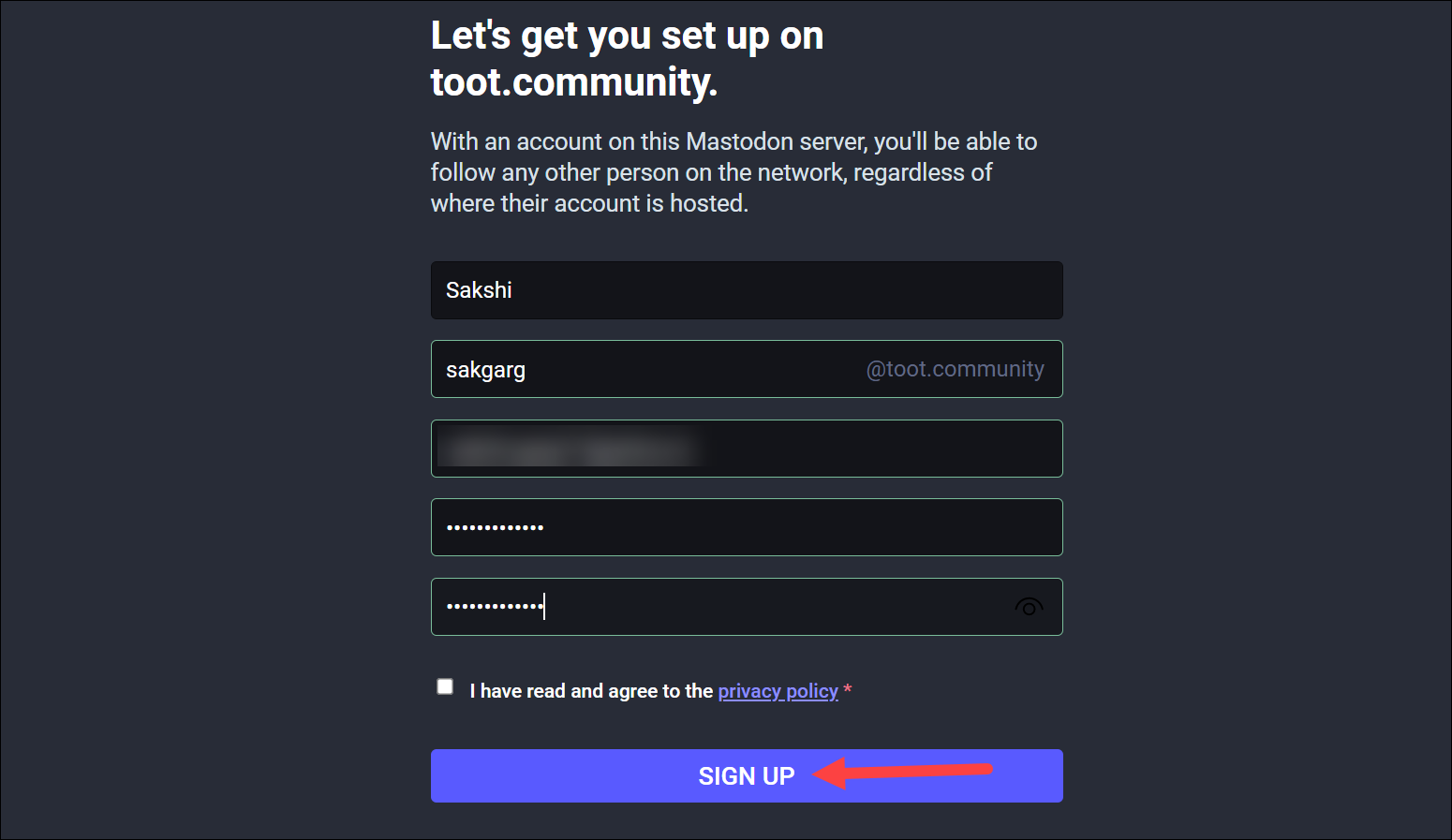
Task: Focus the display name field containing Sakshi
Action: pyautogui.click(x=747, y=290)
